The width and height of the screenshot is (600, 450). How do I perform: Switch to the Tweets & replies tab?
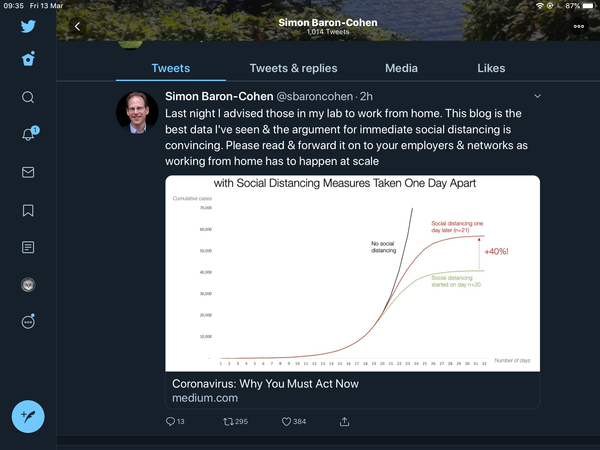coord(293,68)
